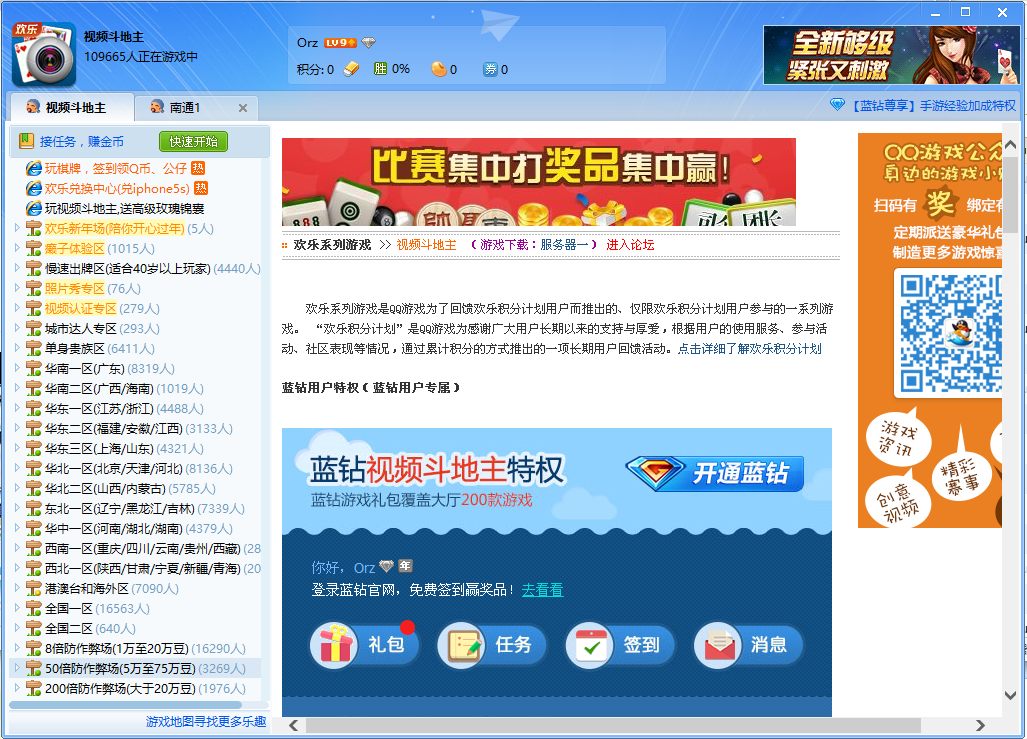Click the 游戏地图寻找更多乐趣 link

click(205, 721)
